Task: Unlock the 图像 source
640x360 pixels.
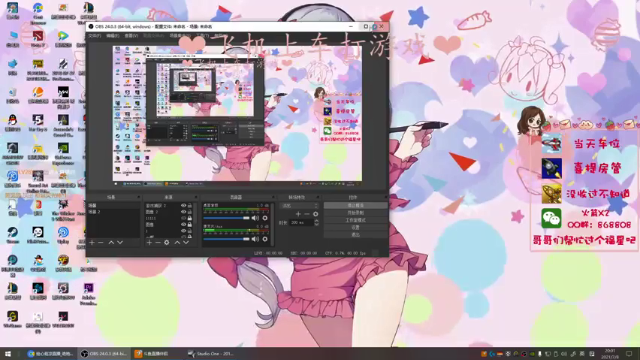Action: [x=189, y=224]
